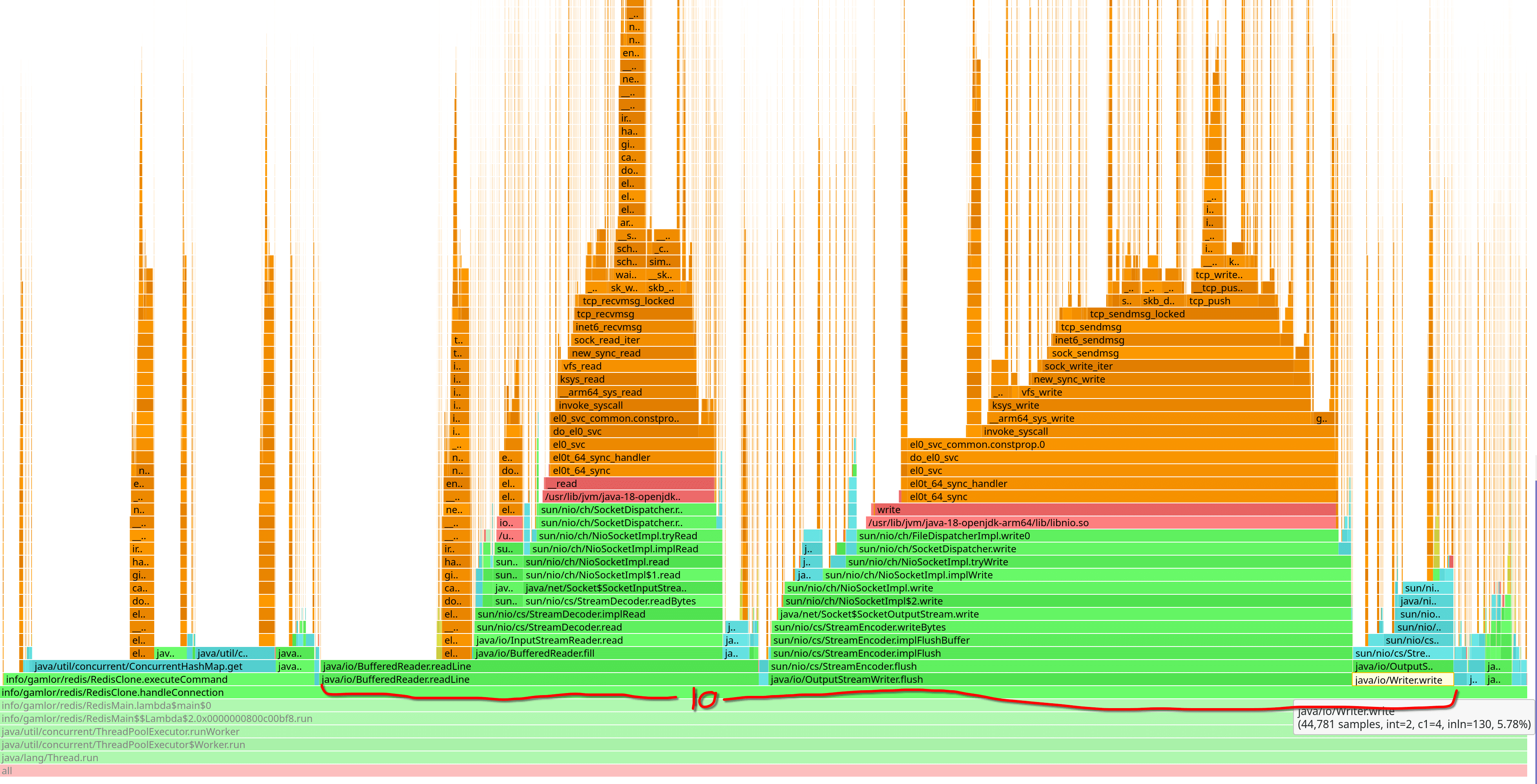This screenshot has height=784, width=1537.
Task: Click Socket$SocketOutputStream.write frame
Action: 1065,614
